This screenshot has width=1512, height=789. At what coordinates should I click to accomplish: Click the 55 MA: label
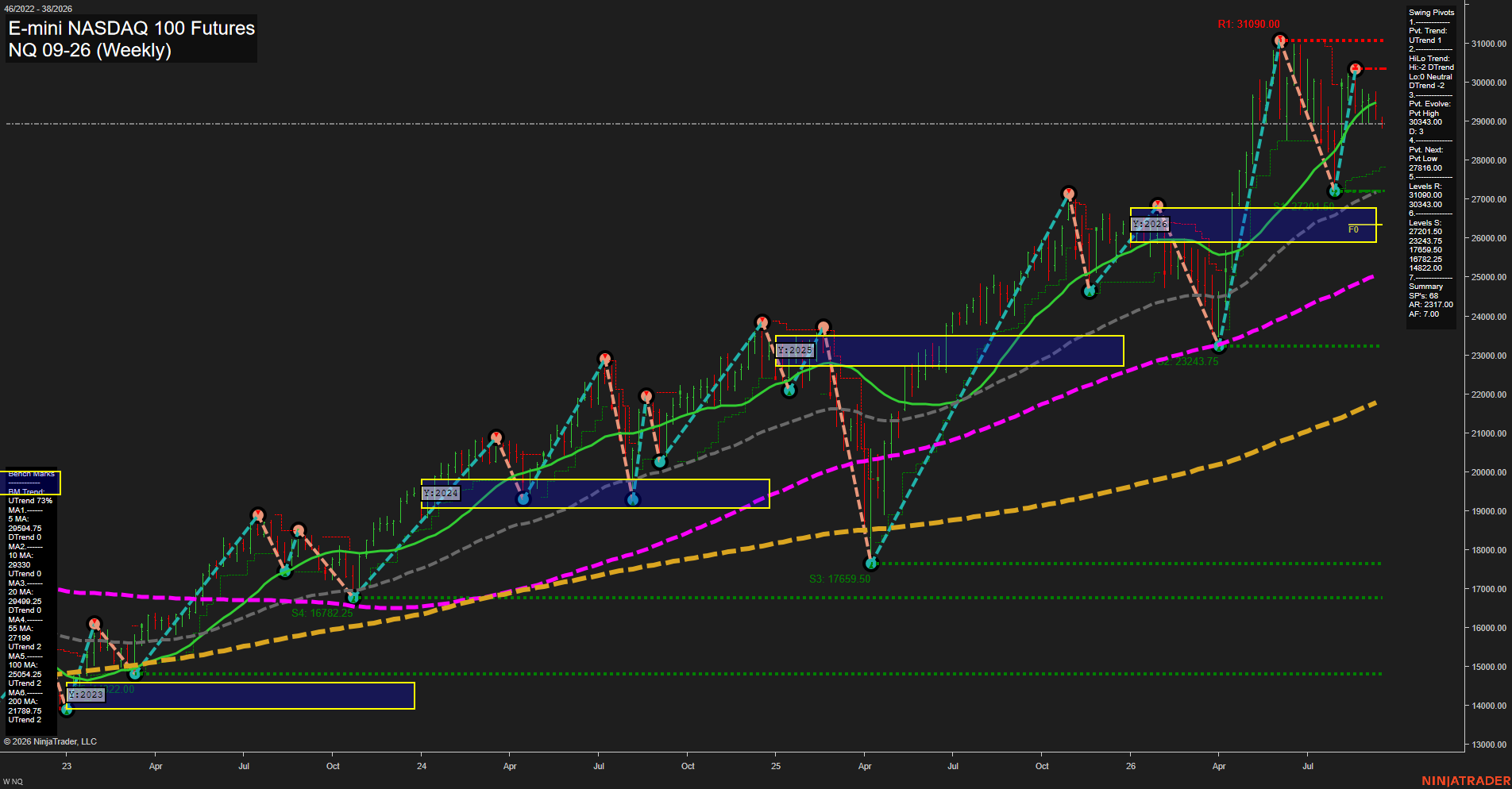[x=21, y=629]
